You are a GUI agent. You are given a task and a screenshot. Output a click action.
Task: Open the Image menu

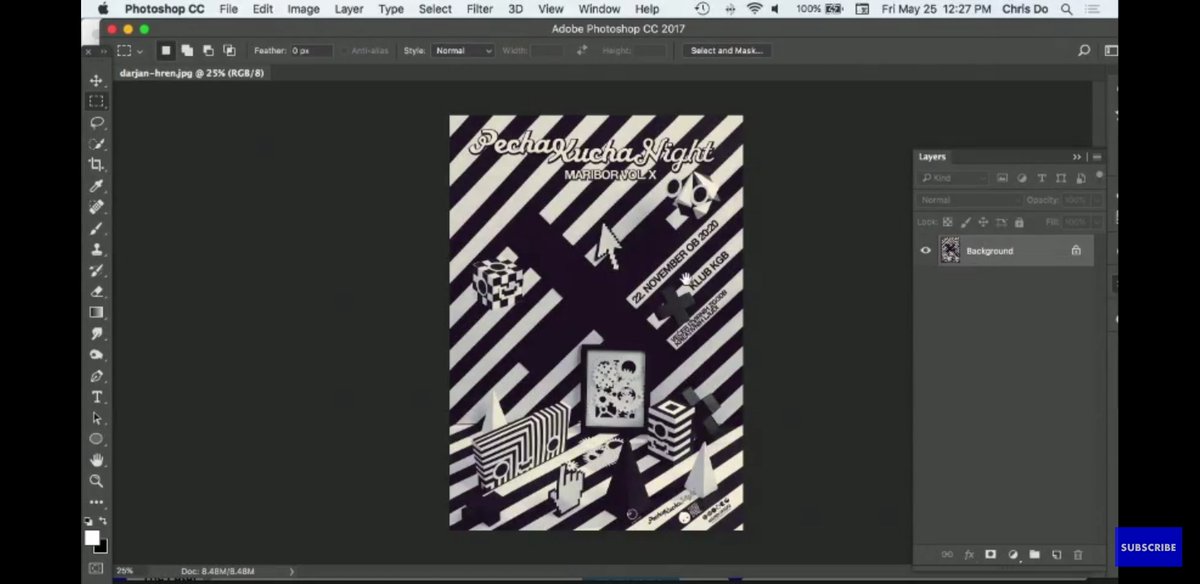click(303, 9)
